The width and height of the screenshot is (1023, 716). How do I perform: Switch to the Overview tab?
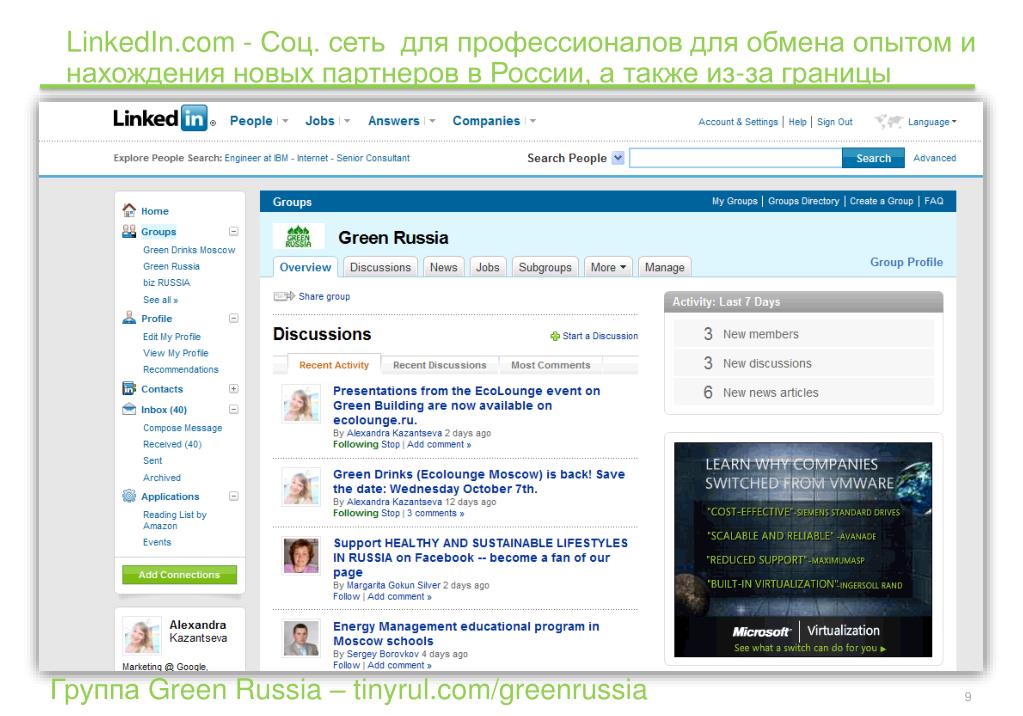pos(305,267)
